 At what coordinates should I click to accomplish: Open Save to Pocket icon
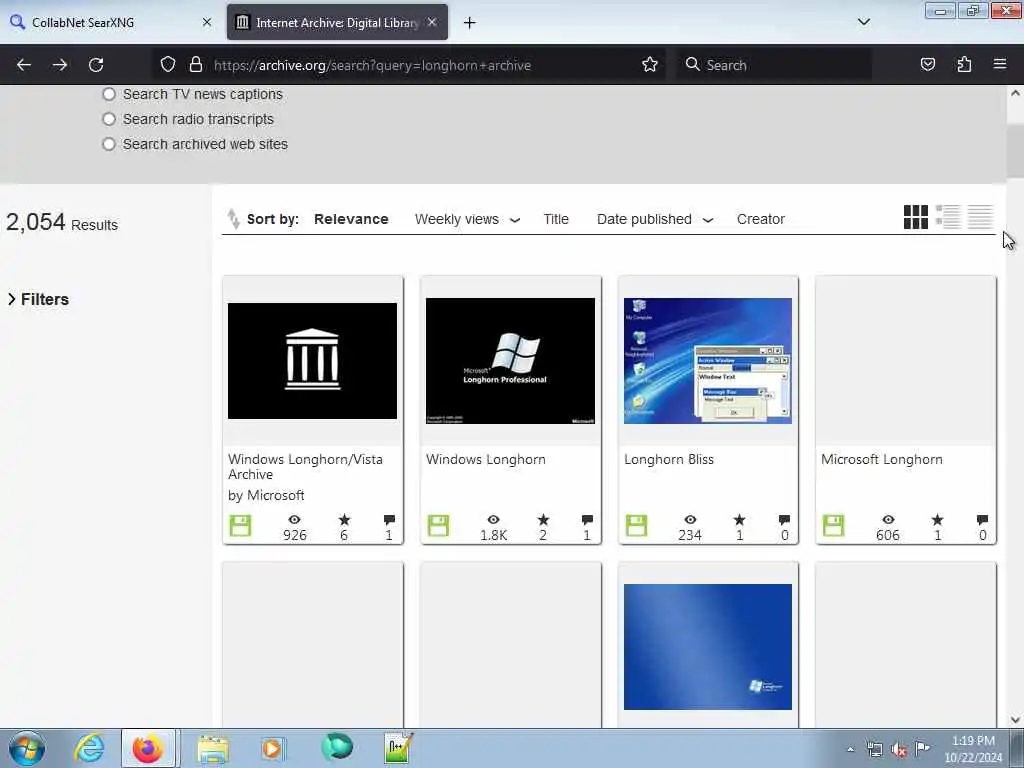[928, 64]
